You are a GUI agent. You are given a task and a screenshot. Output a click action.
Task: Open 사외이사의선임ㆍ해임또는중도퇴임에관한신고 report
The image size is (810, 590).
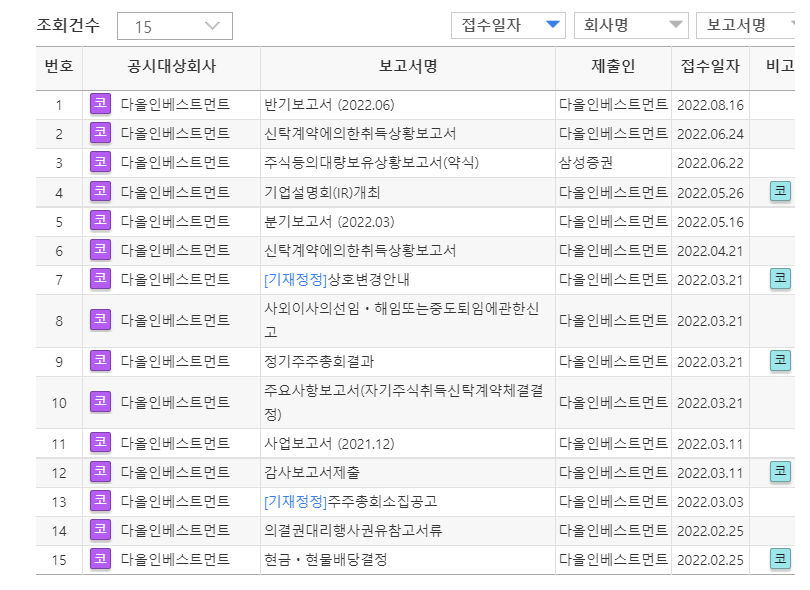pyautogui.click(x=402, y=320)
